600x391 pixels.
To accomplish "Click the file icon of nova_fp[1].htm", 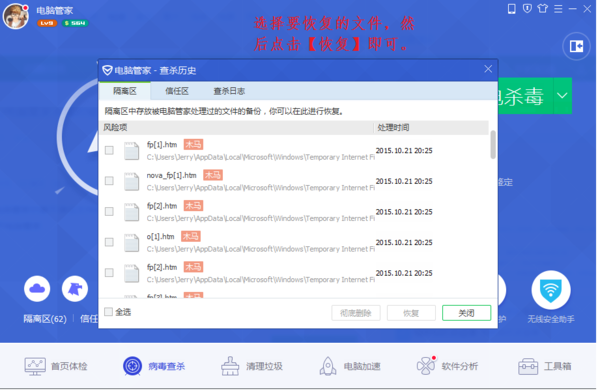I will [131, 181].
